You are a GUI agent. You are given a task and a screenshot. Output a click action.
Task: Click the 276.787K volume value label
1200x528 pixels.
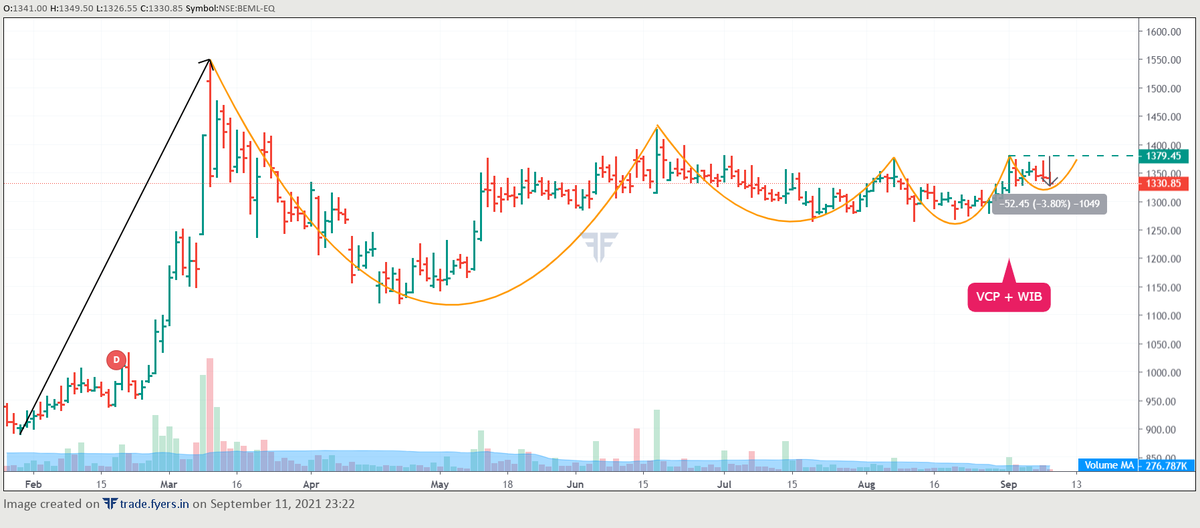[x=1164, y=466]
